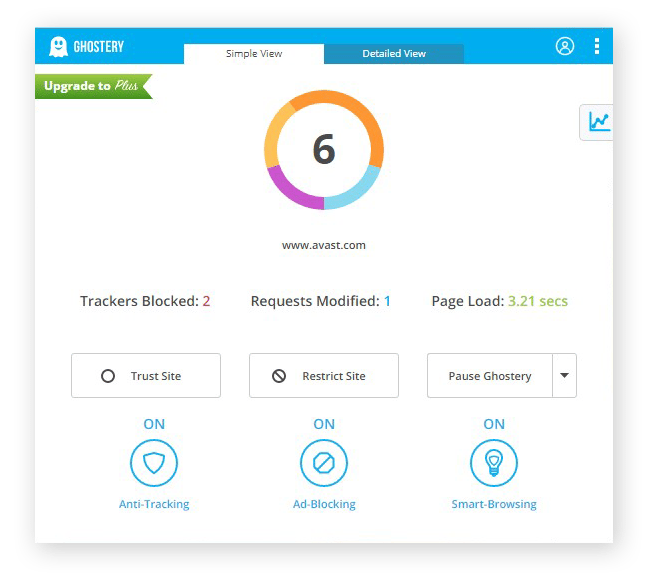Toggle the ON label above Anti-Tracking
This screenshot has height=576, width=650.
tap(154, 424)
